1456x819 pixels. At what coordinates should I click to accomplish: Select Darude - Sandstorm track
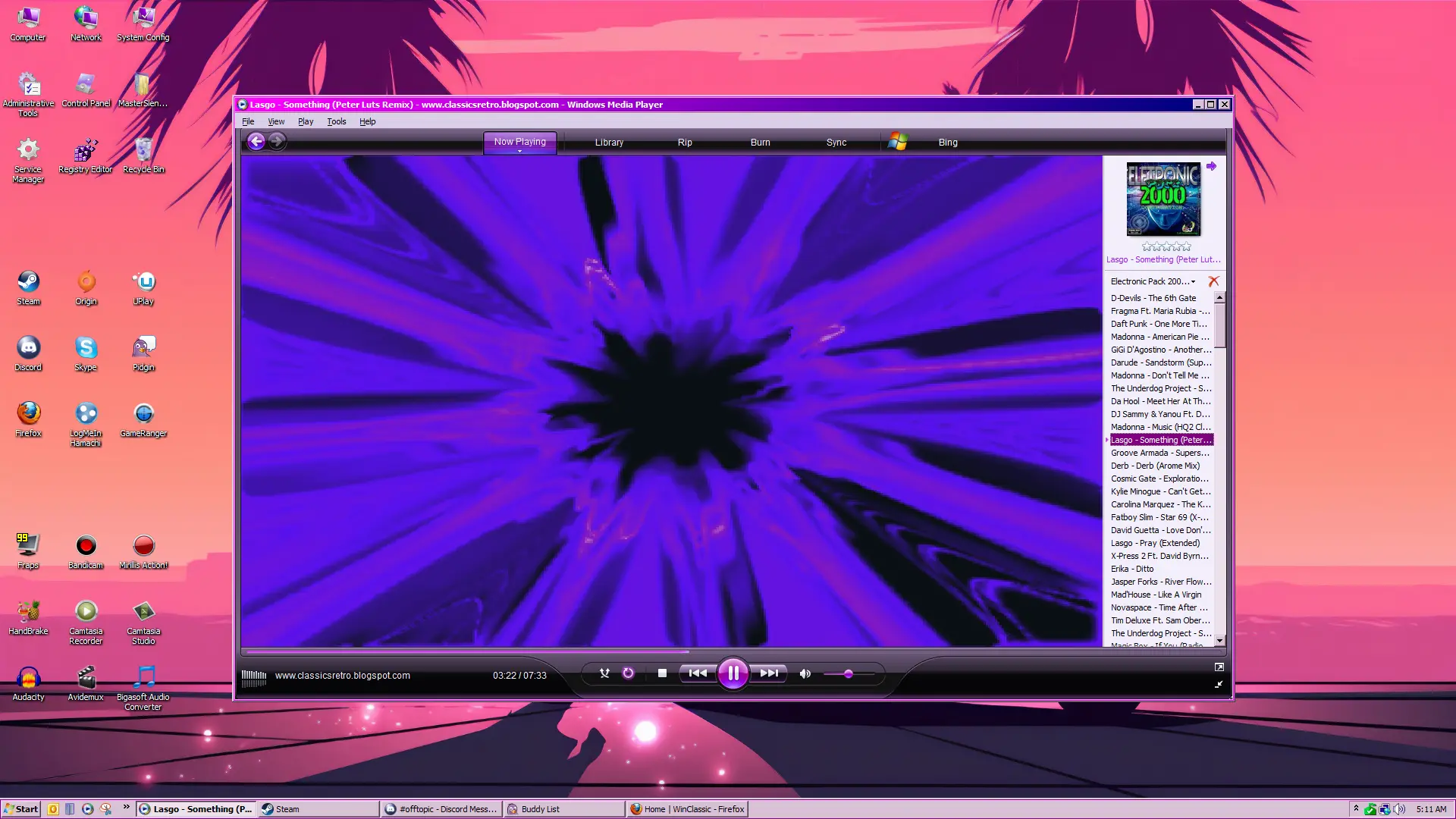(1160, 362)
